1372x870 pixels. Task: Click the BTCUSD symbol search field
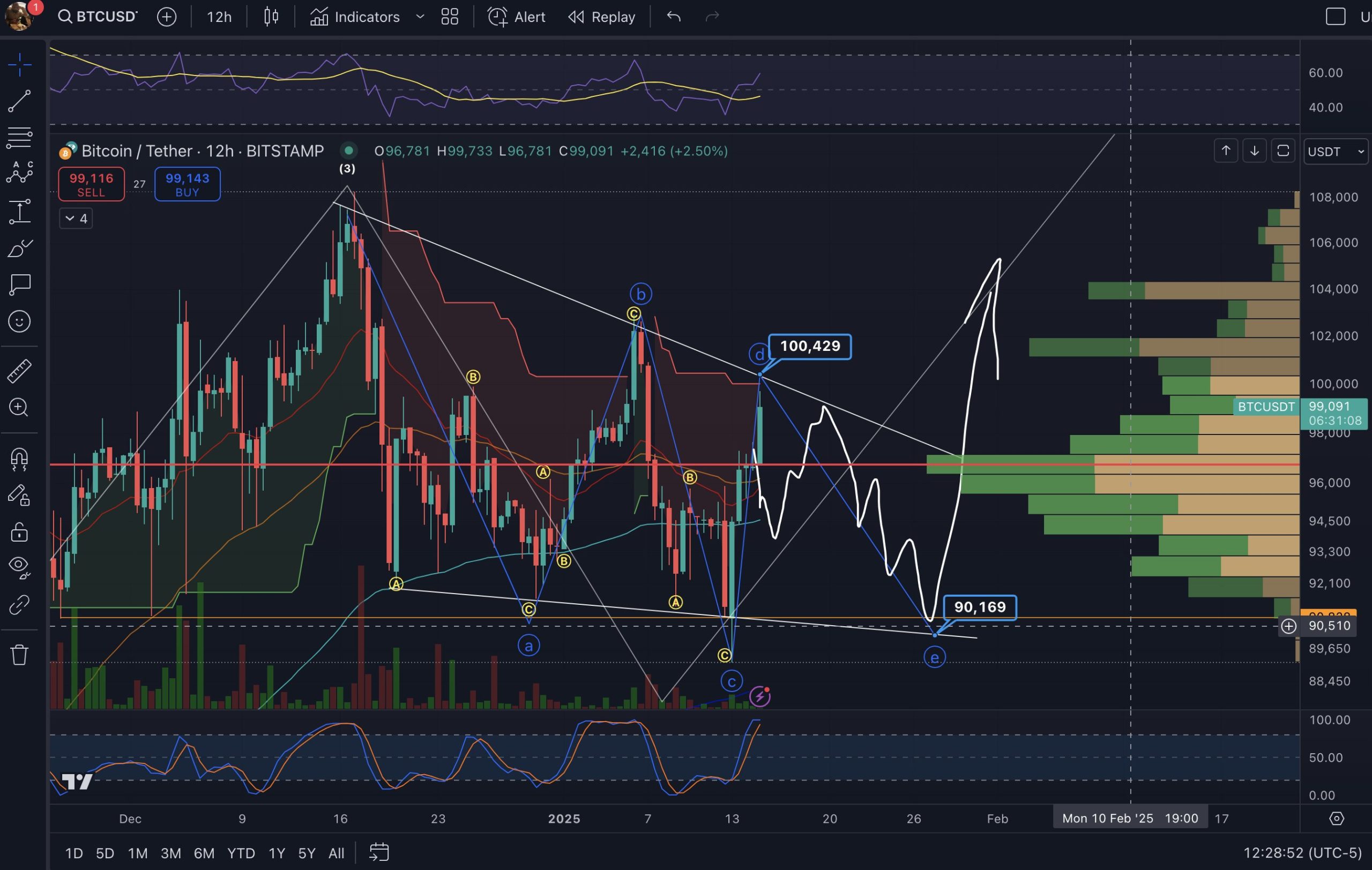pyautogui.click(x=99, y=17)
